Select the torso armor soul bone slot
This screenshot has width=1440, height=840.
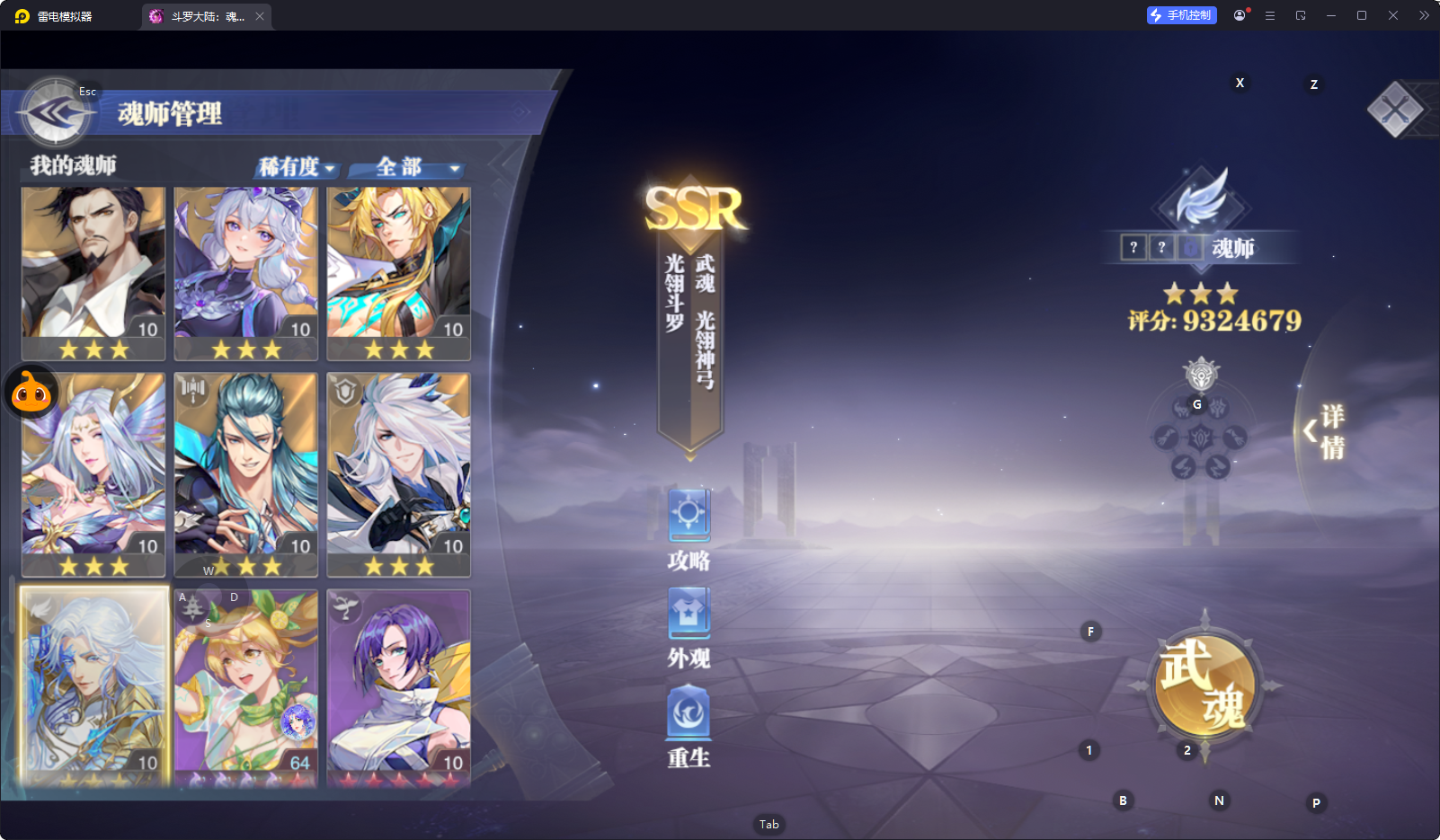(x=1218, y=408)
